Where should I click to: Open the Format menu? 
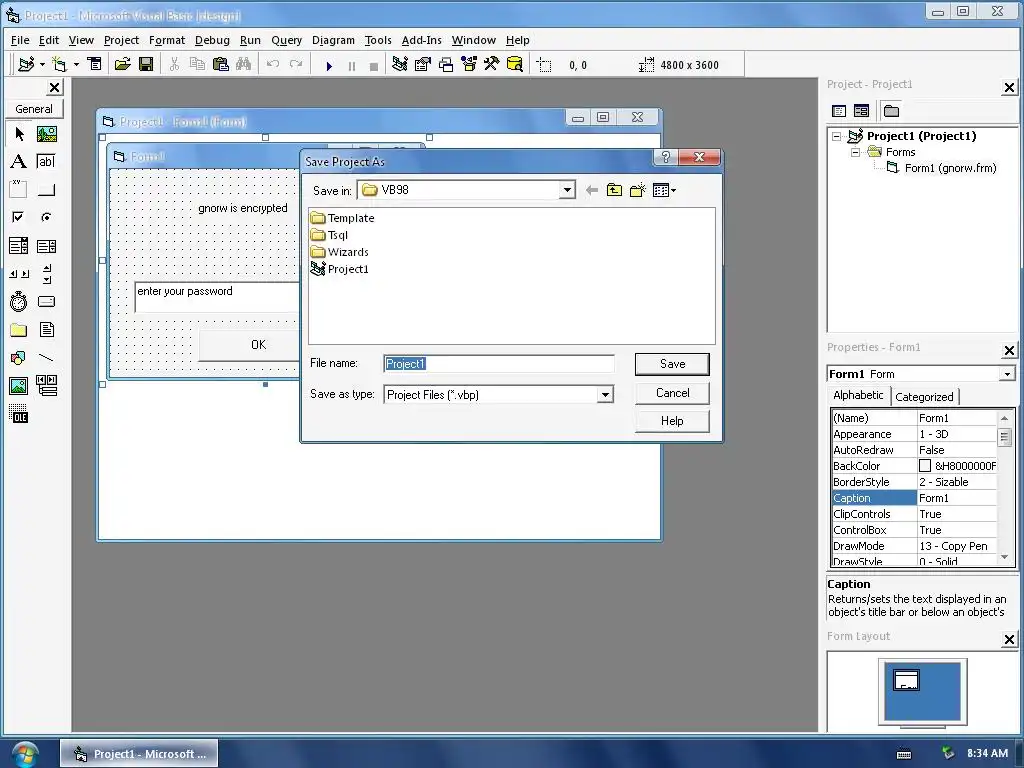[x=167, y=40]
